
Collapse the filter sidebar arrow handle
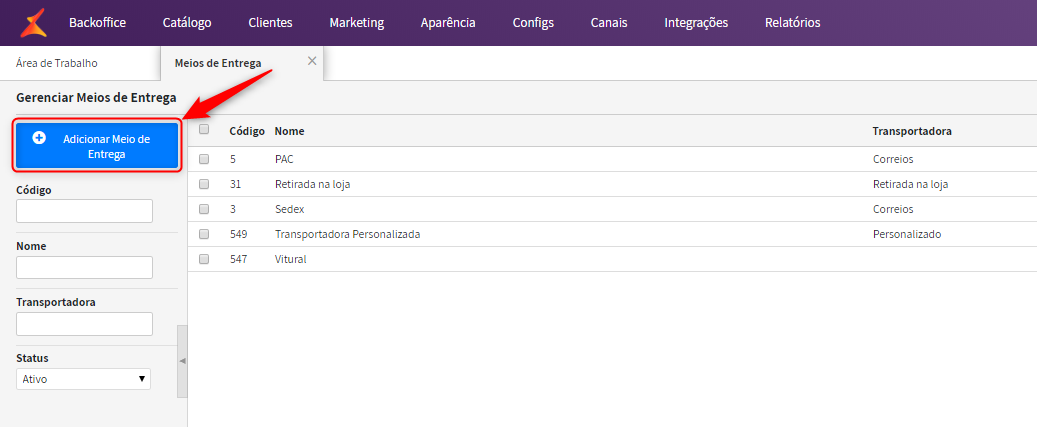click(x=183, y=361)
